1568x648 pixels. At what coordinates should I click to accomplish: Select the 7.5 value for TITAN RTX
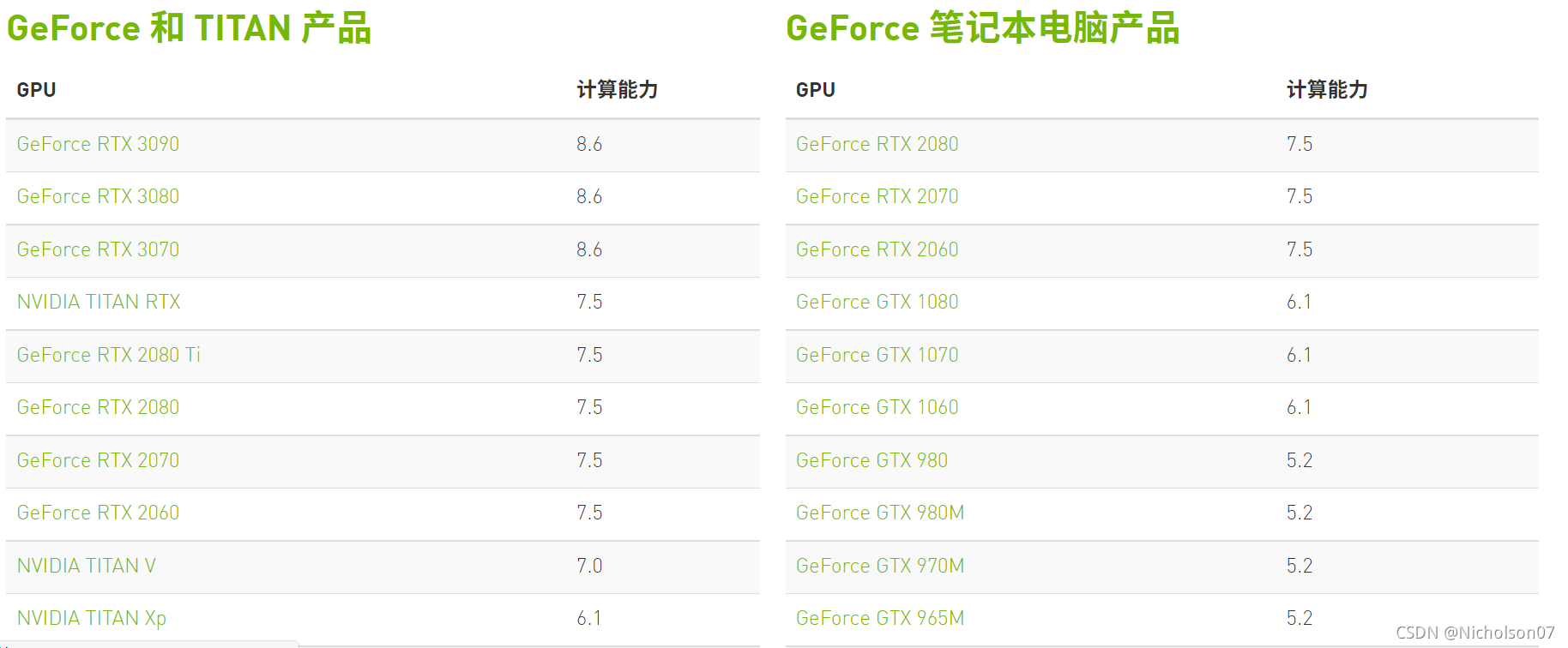[589, 302]
